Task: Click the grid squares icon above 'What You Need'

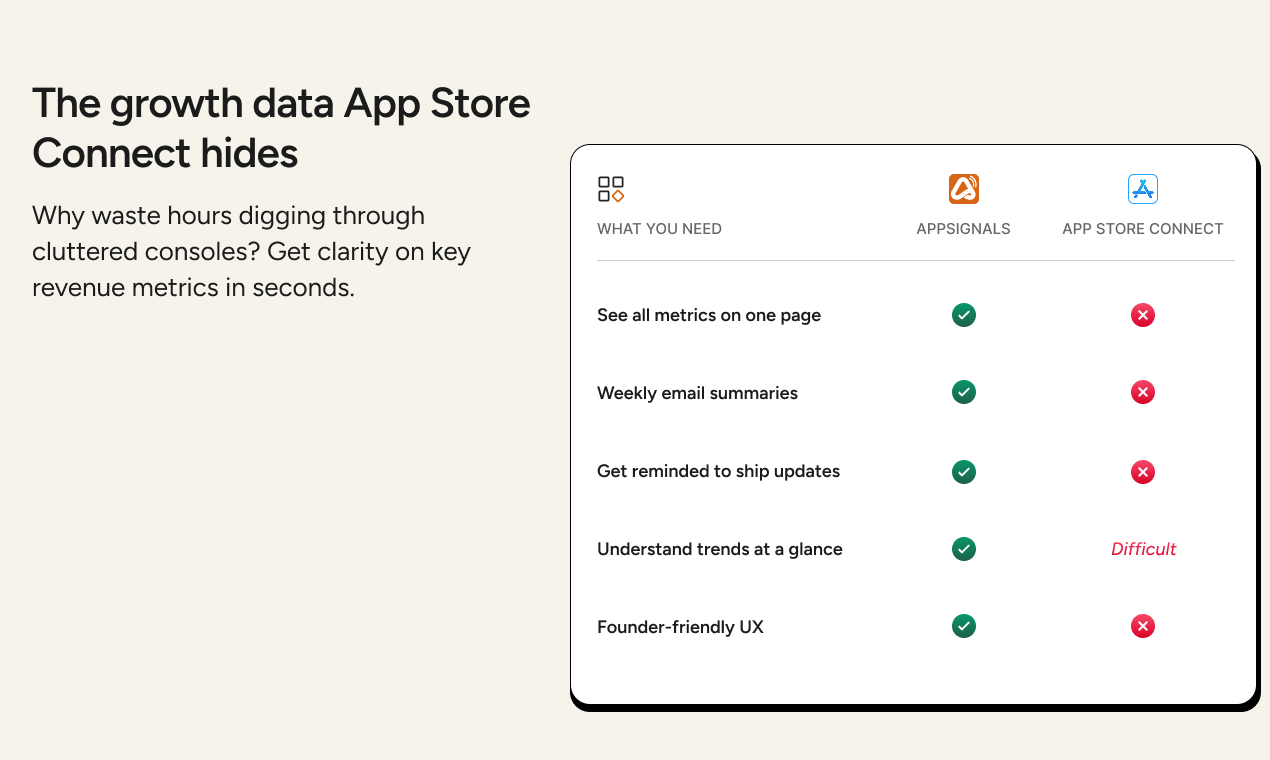Action: coord(611,189)
